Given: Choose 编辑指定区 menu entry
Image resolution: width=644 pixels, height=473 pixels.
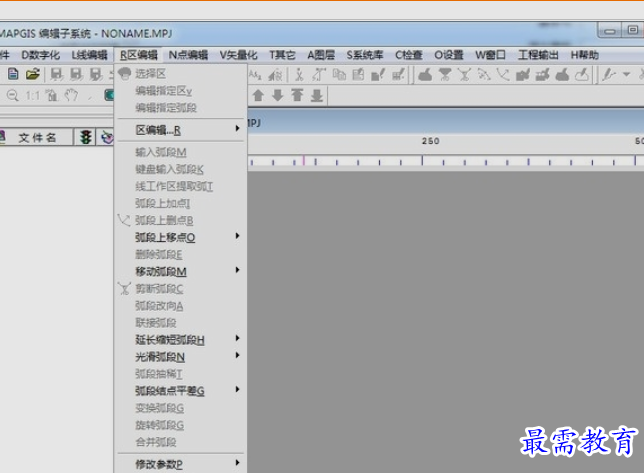Looking at the screenshot, I should 181,91.
